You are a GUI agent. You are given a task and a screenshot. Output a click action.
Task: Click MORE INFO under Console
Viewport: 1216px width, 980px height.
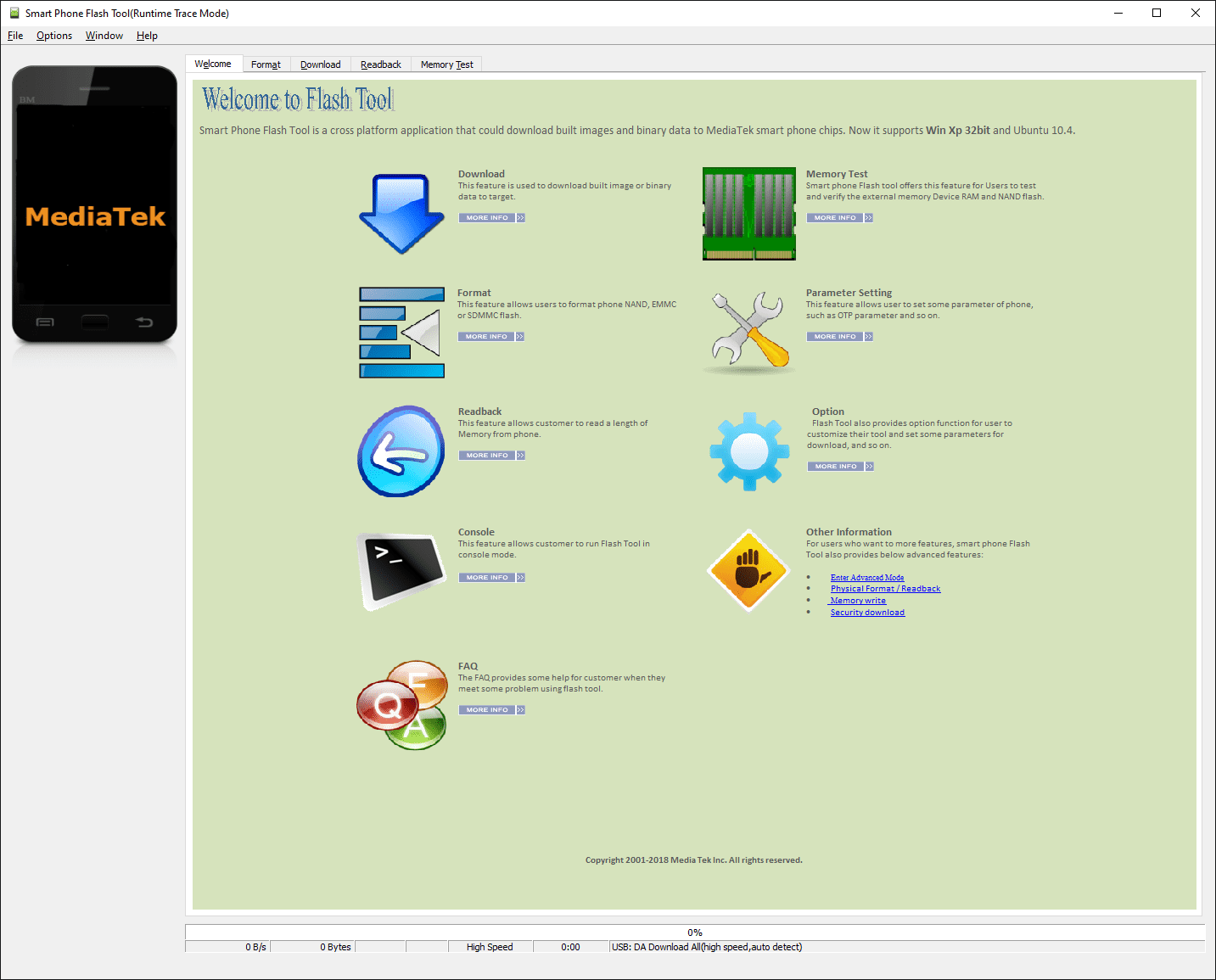click(x=487, y=578)
